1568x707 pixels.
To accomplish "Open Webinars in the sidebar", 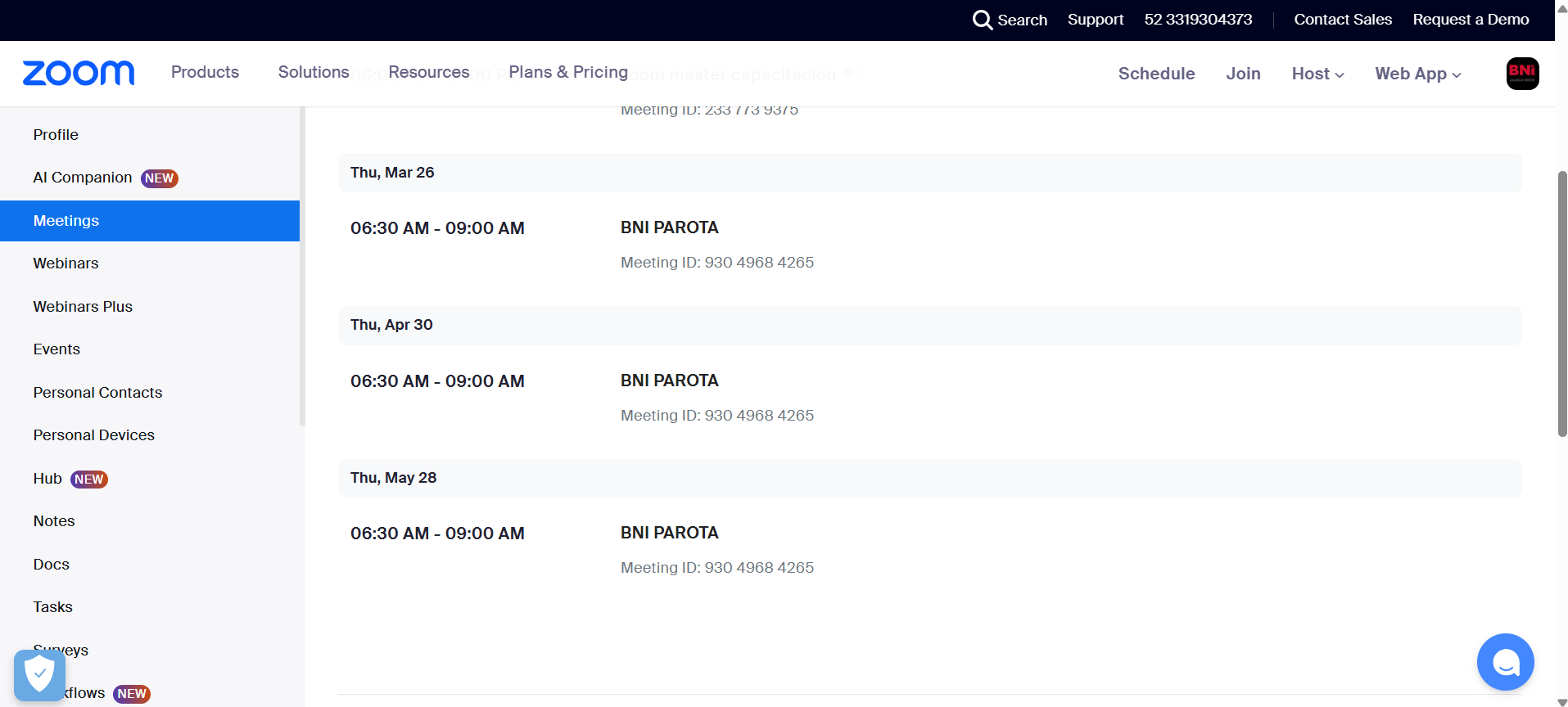I will [66, 263].
